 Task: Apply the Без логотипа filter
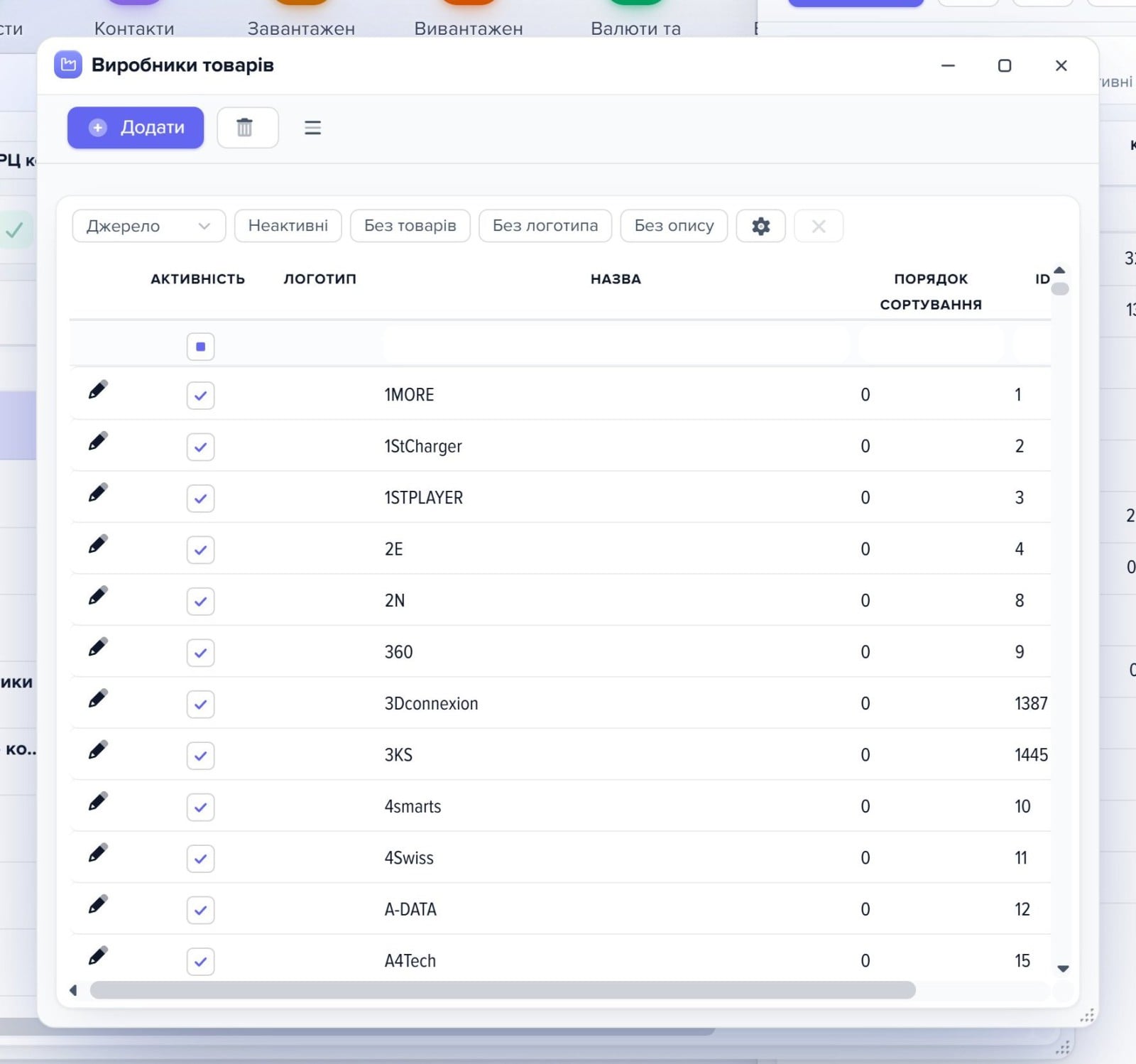(x=545, y=226)
